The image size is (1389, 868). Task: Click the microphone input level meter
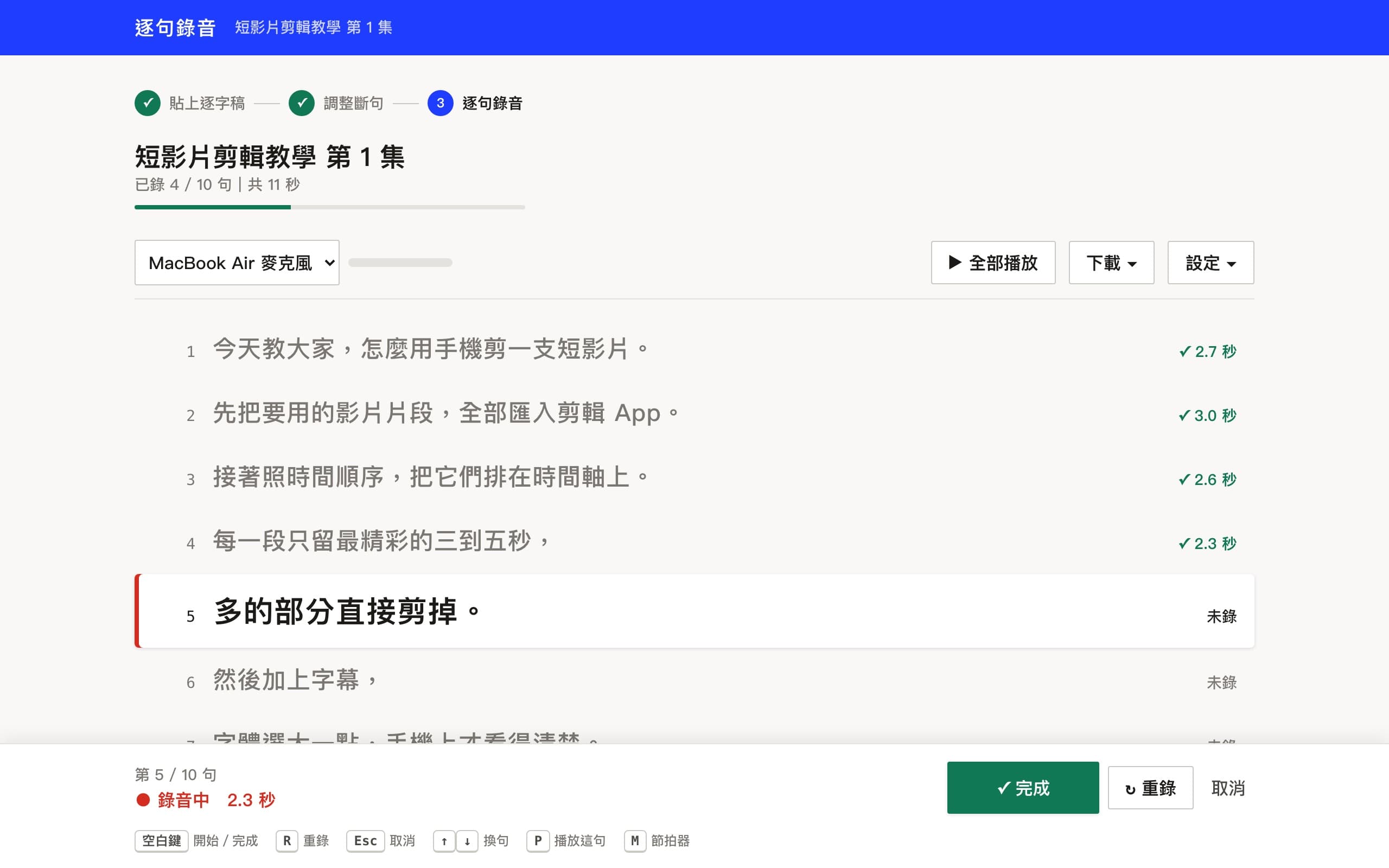coord(400,263)
